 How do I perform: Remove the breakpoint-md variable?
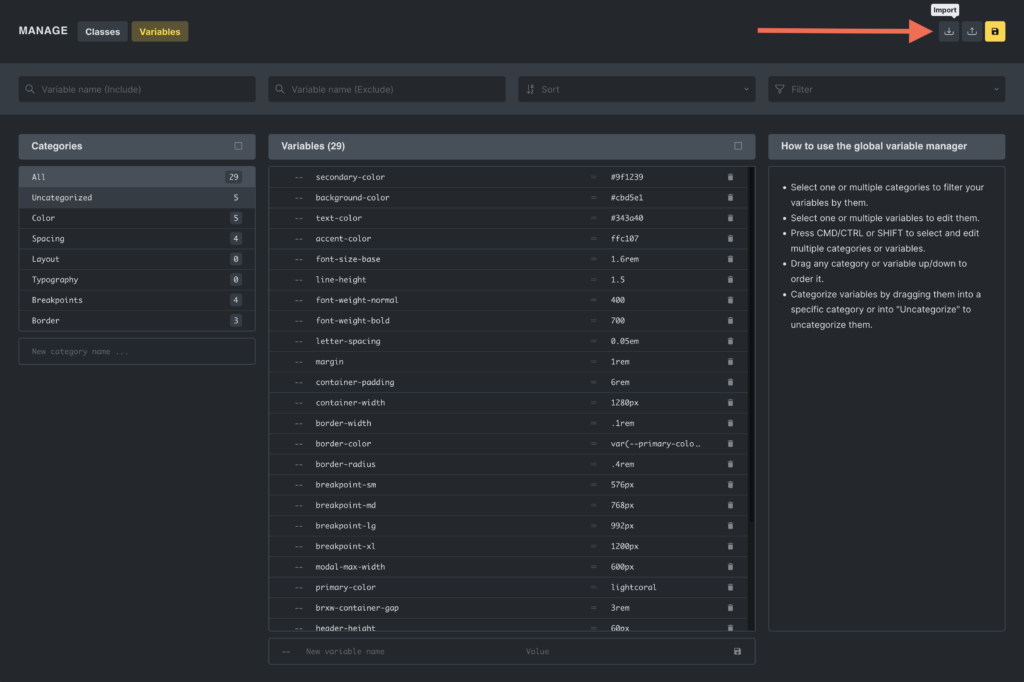[730, 505]
